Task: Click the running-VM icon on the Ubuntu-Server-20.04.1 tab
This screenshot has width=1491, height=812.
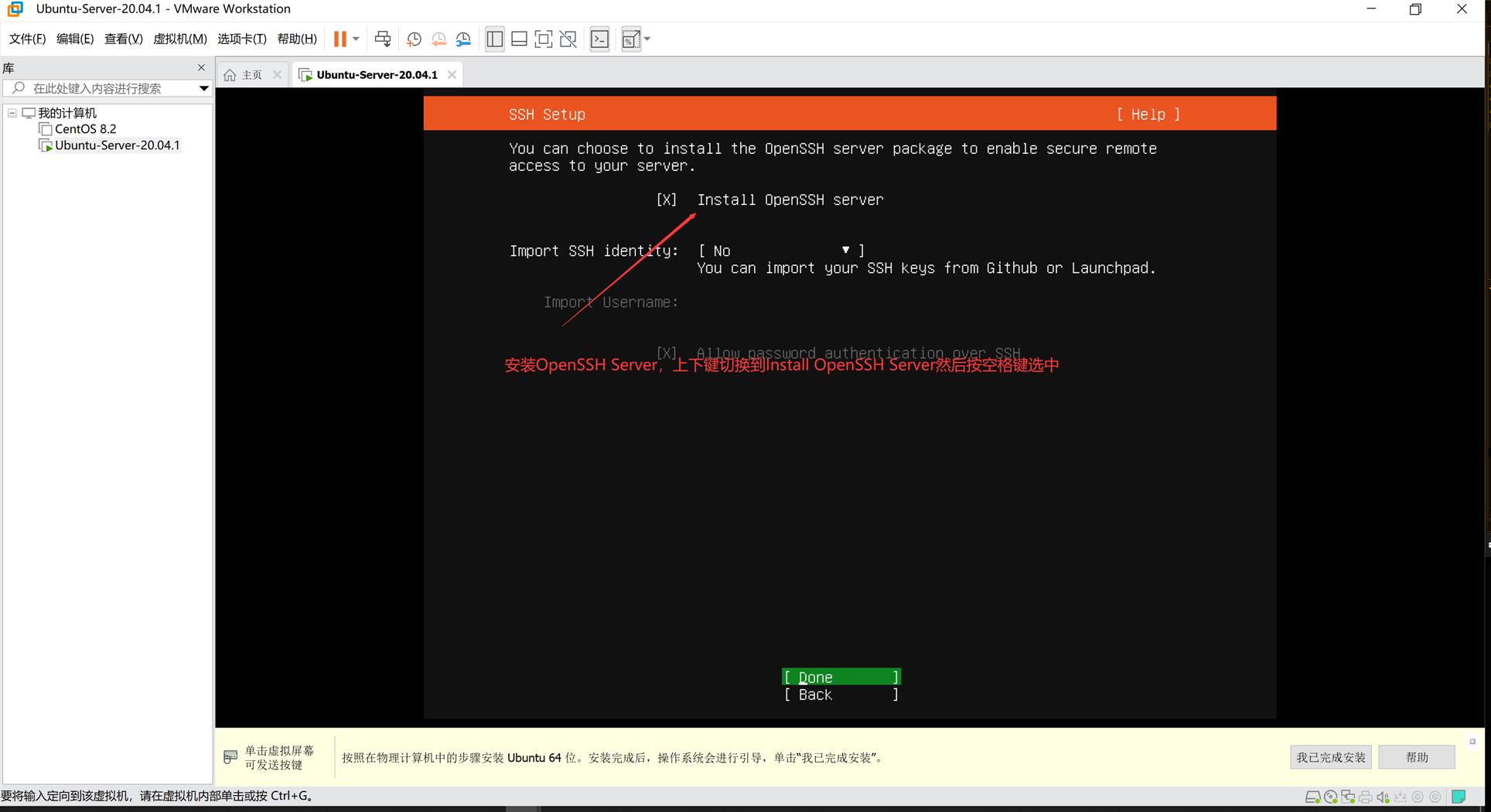Action: [305, 75]
